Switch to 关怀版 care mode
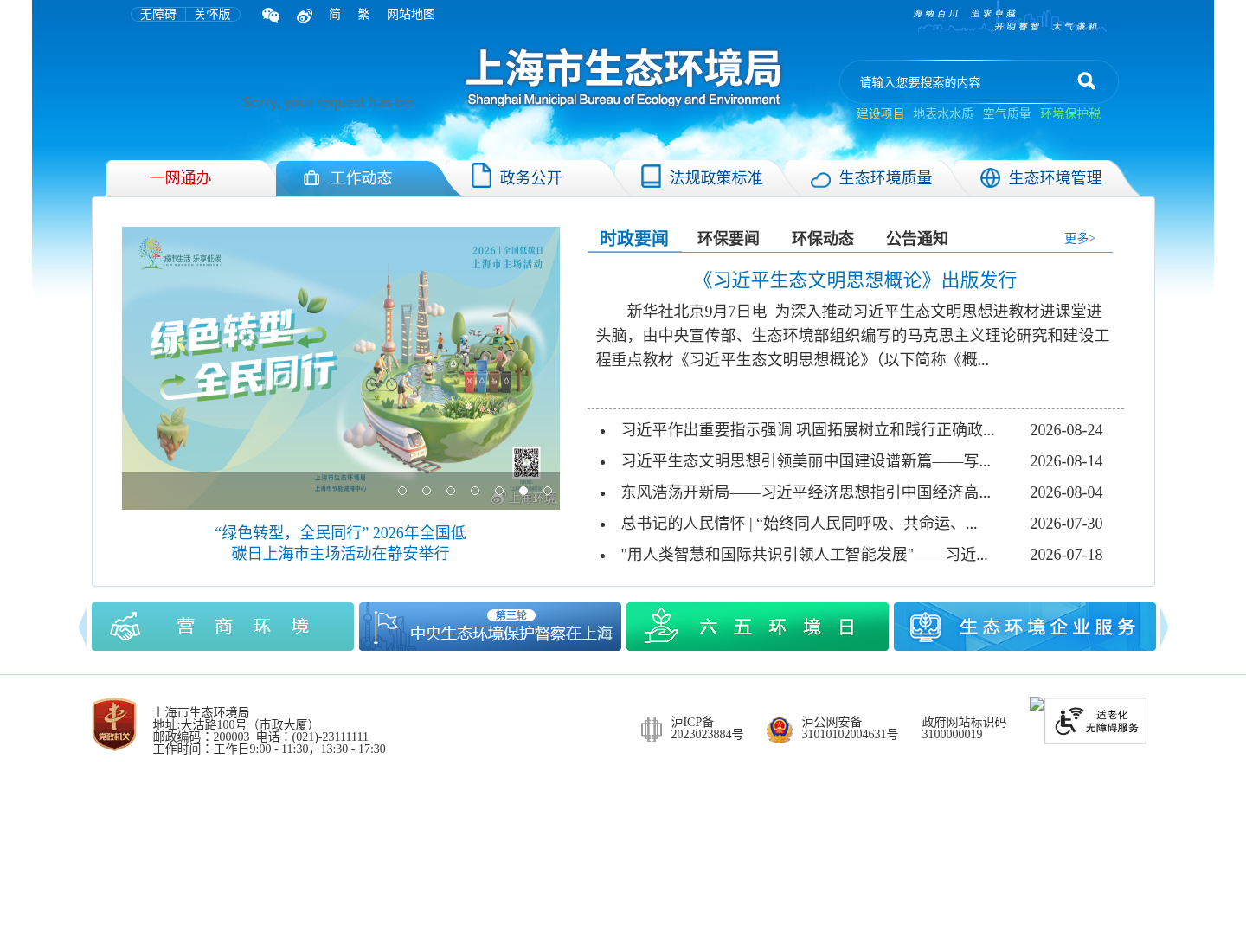The height and width of the screenshot is (952, 1246). (x=213, y=15)
